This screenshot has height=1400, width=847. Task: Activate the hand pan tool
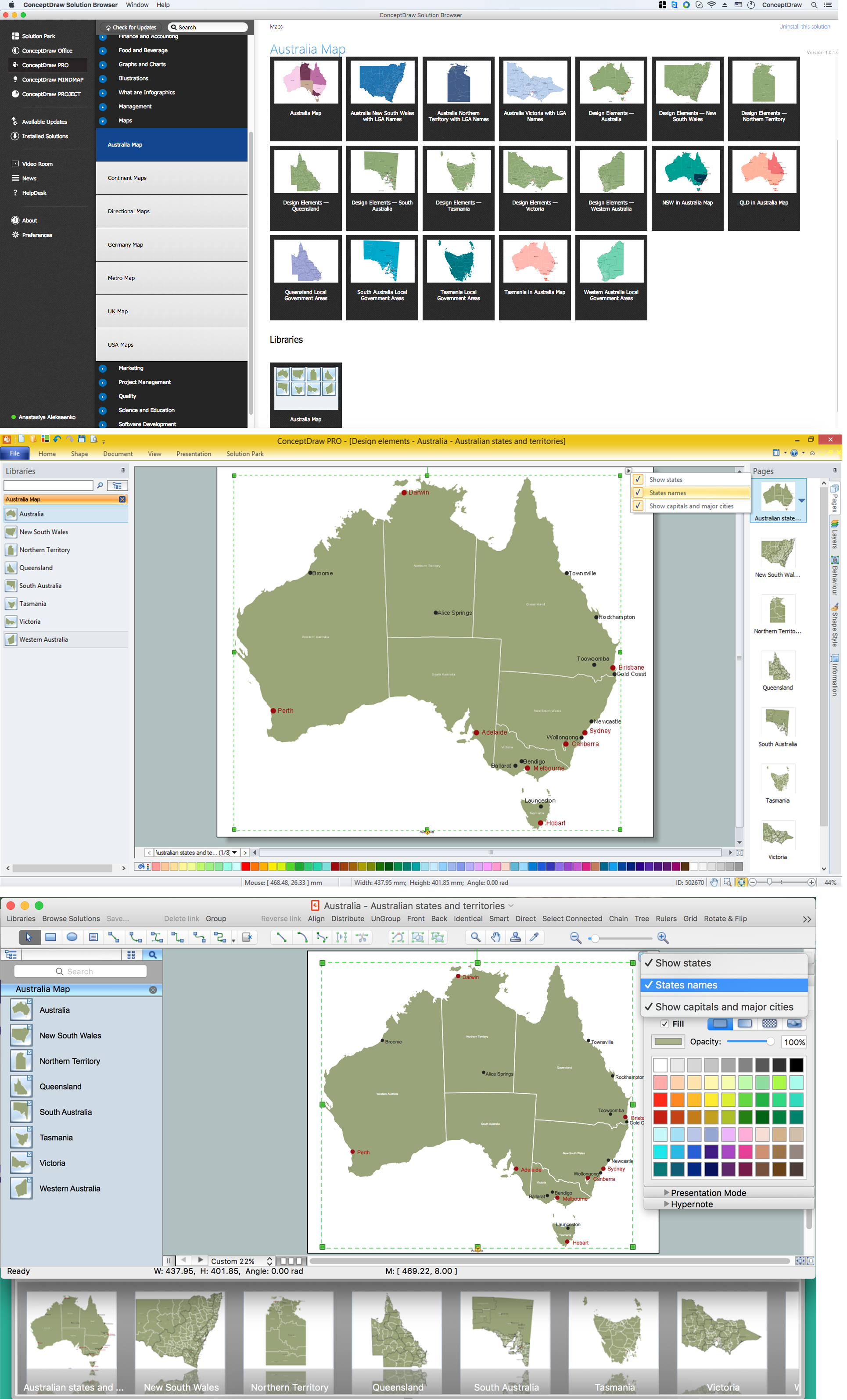click(495, 937)
